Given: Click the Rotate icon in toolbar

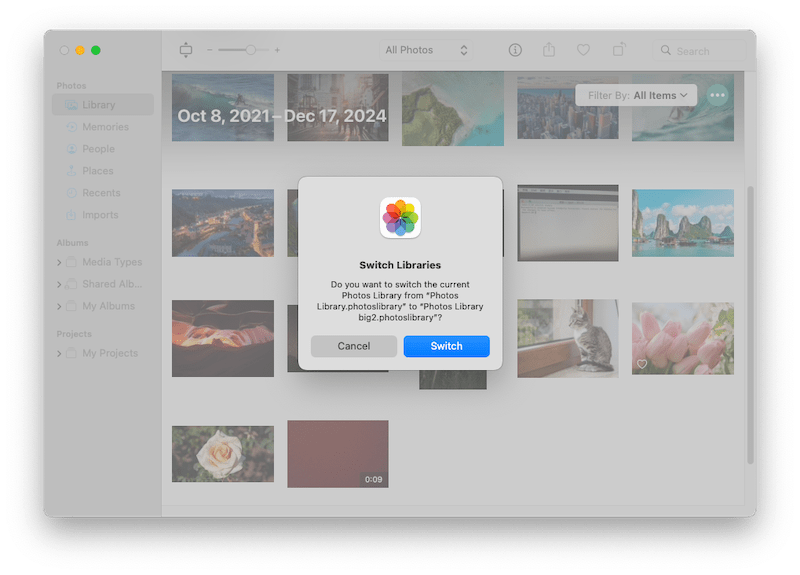Looking at the screenshot, I should (x=619, y=50).
